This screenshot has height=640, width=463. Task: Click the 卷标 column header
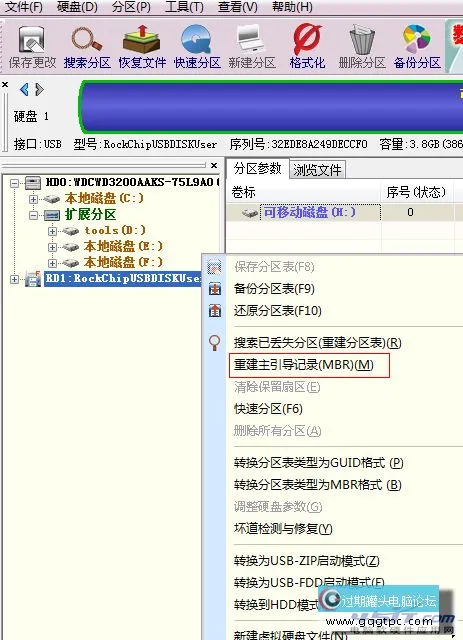304,191
